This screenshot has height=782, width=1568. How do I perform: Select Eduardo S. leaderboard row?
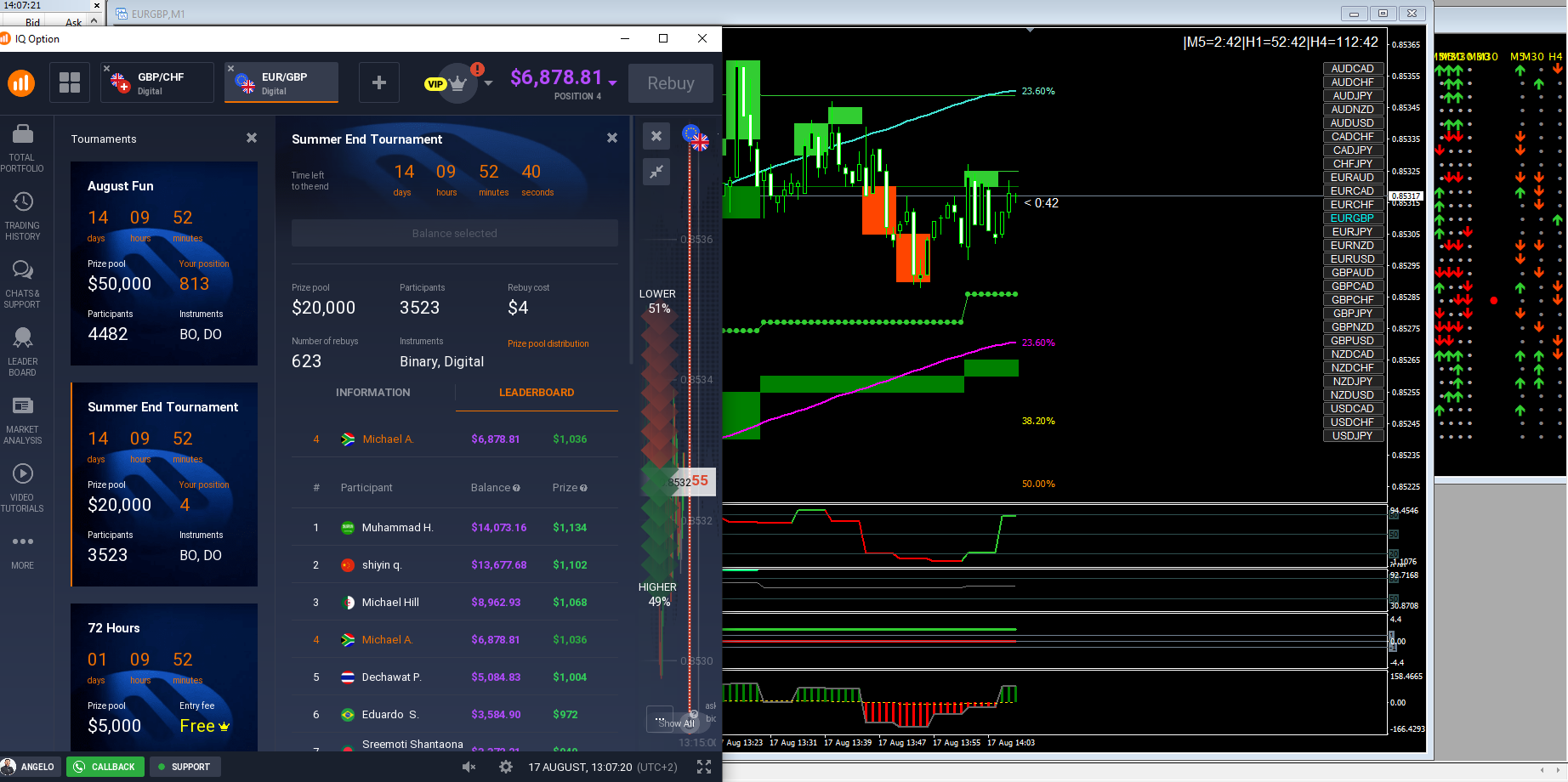tap(455, 715)
